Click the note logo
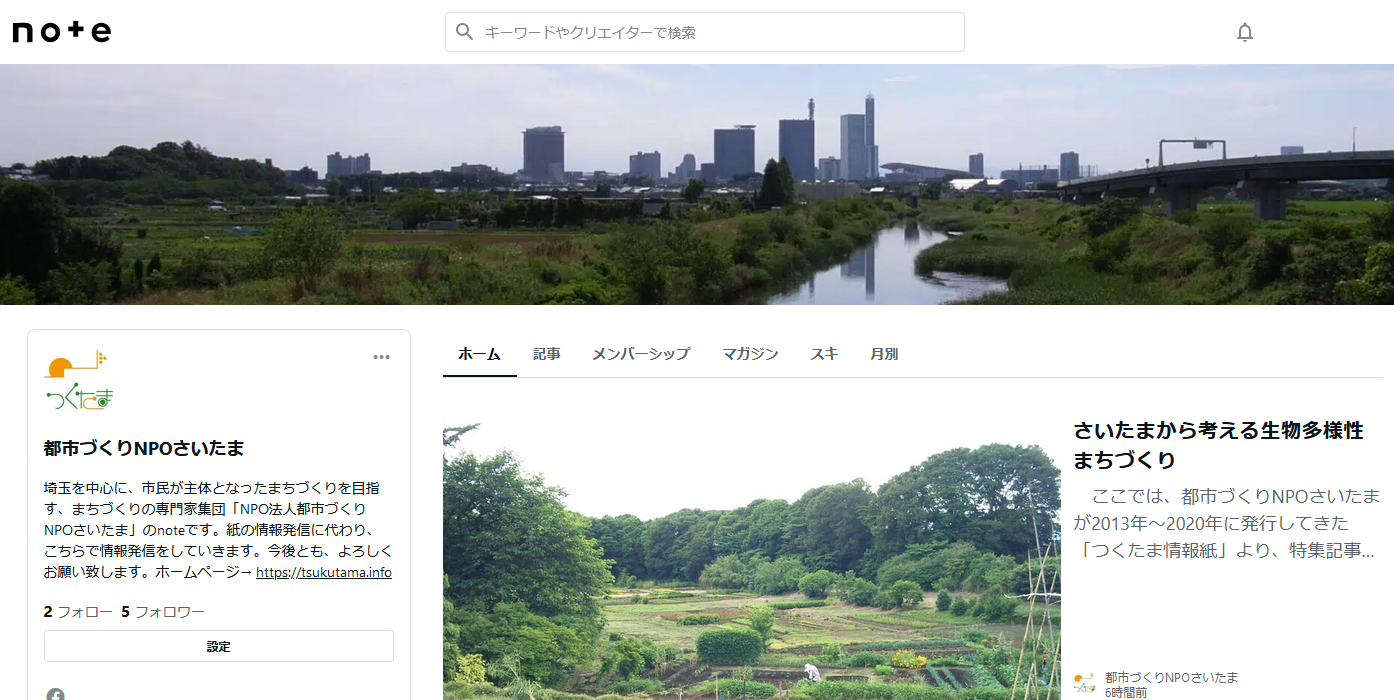Viewport: 1394px width, 700px height. (x=62, y=32)
